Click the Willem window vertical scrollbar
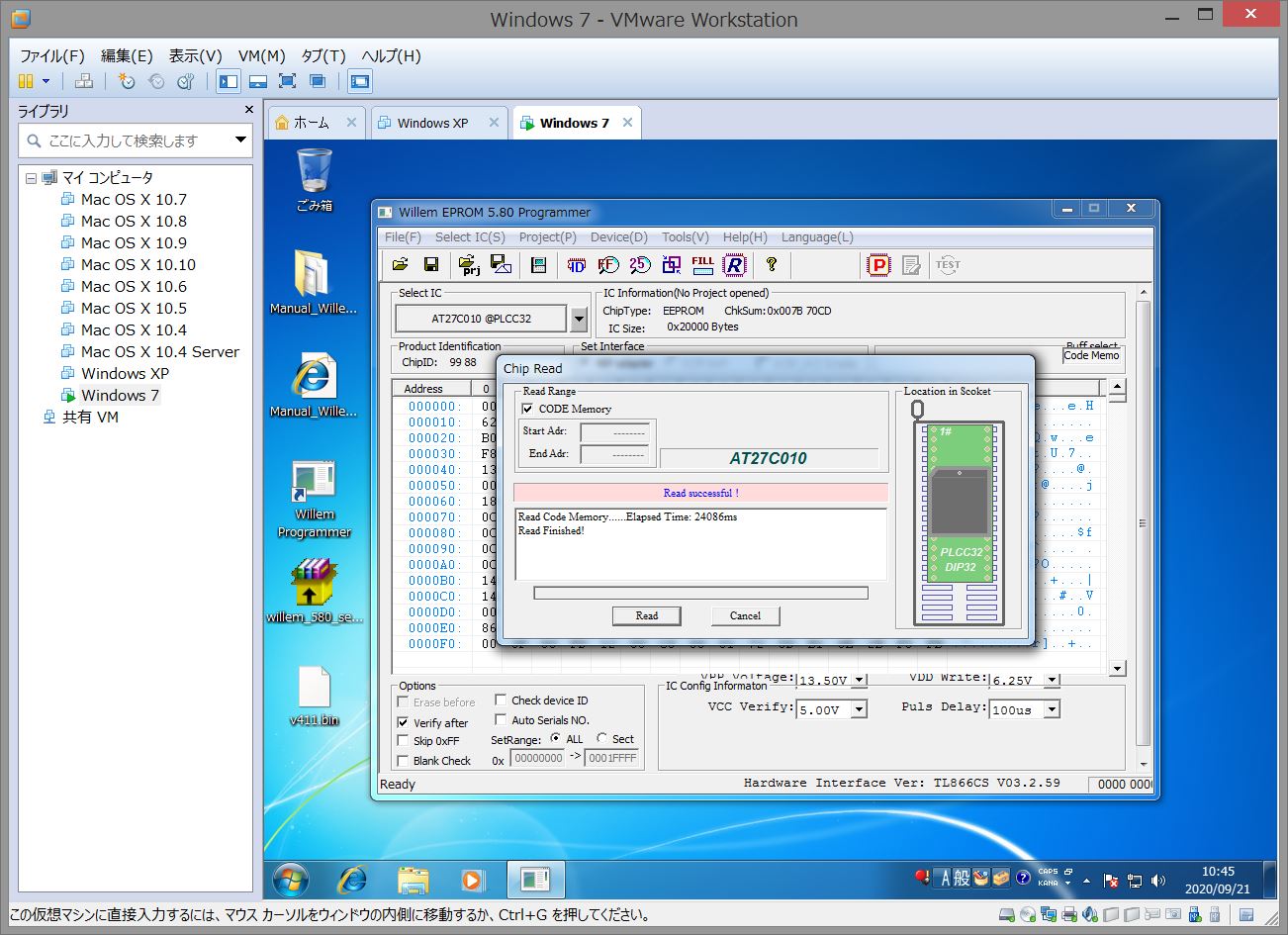Screen dimensions: 1288x935 (x=1144, y=530)
